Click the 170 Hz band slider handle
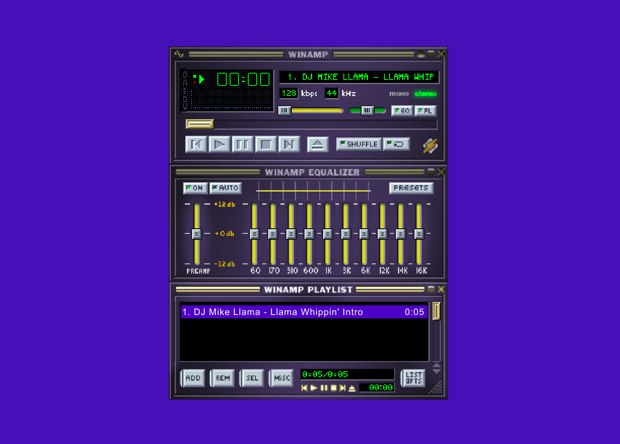 [272, 234]
